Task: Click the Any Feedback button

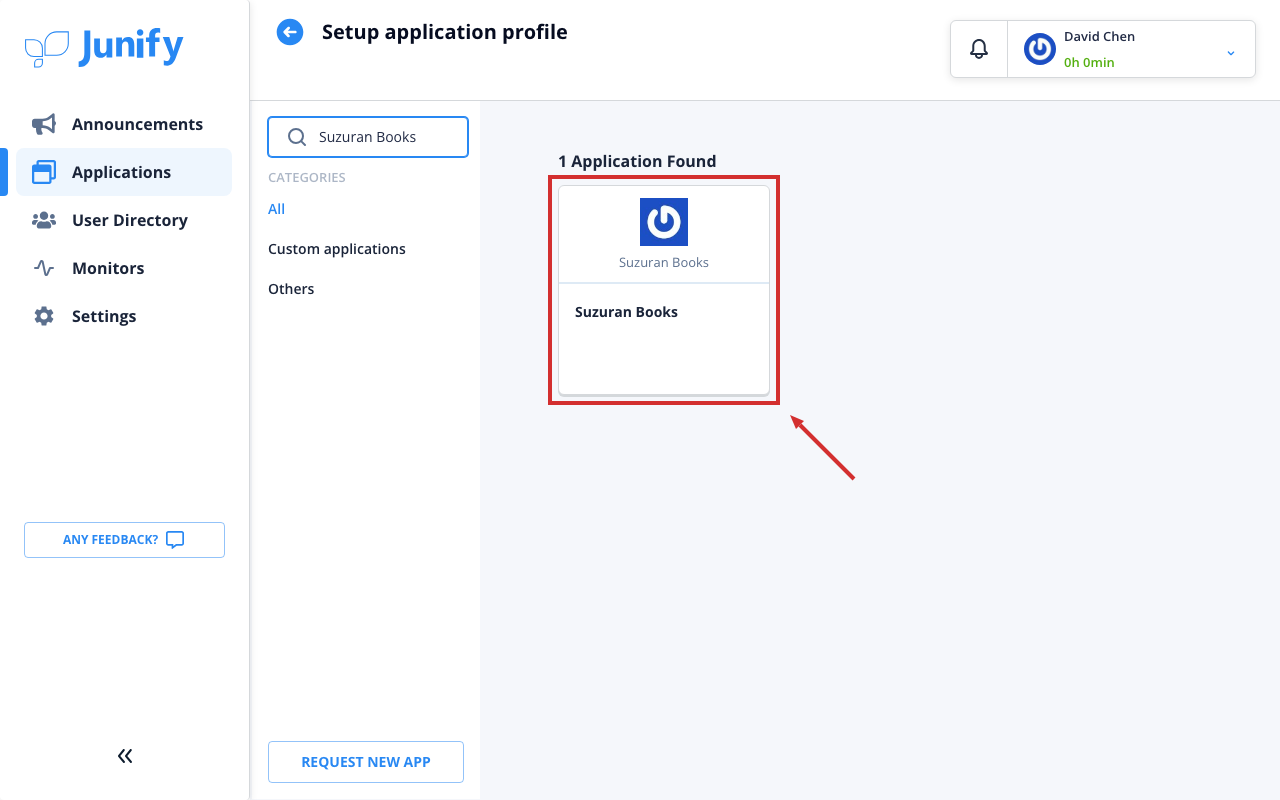Action: point(124,540)
